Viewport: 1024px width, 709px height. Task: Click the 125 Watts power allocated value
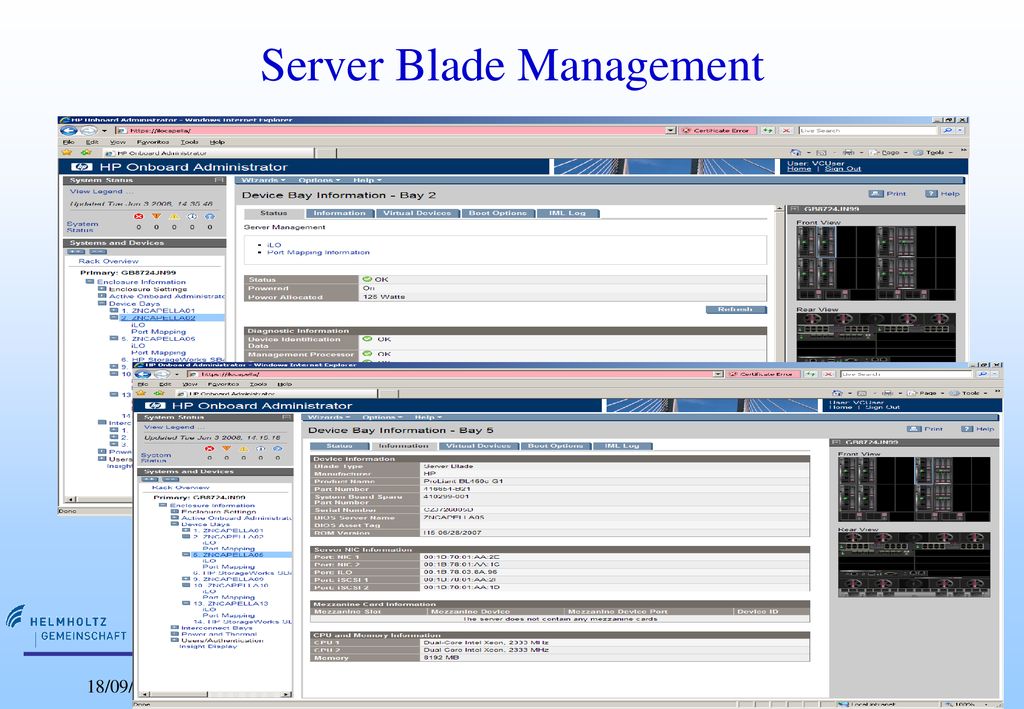384,297
